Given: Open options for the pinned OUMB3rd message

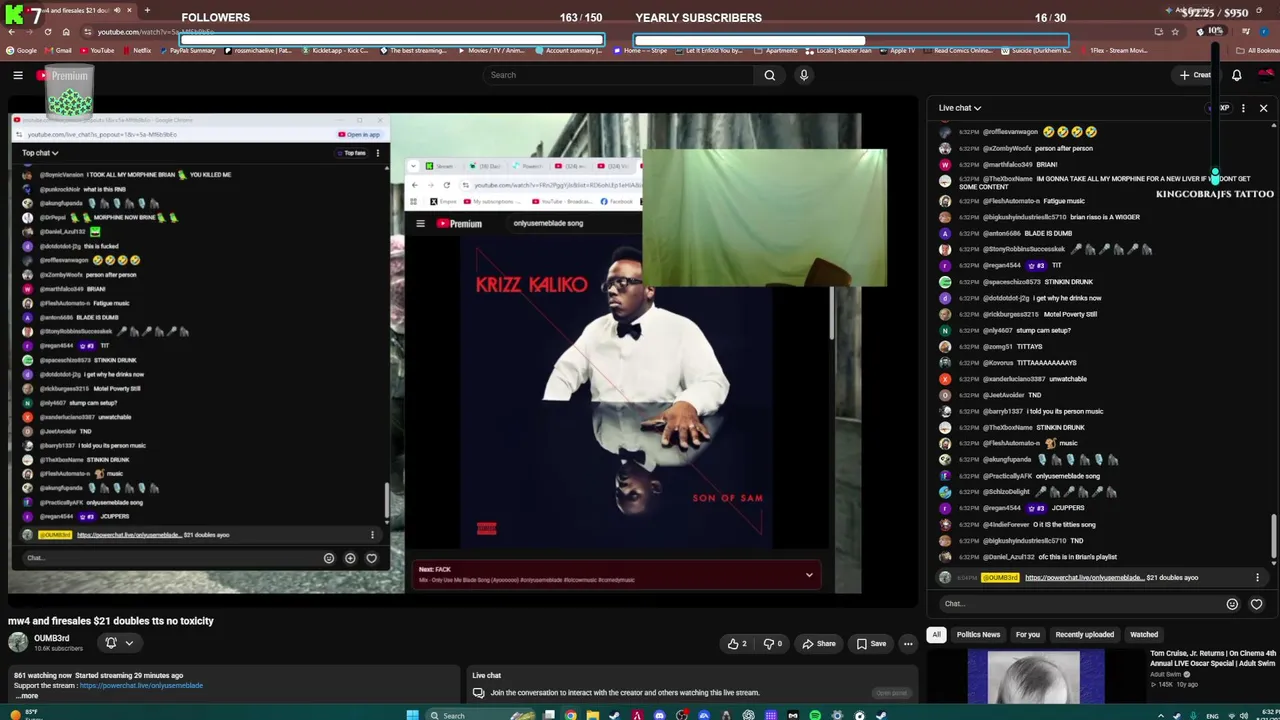Looking at the screenshot, I should 1257,577.
